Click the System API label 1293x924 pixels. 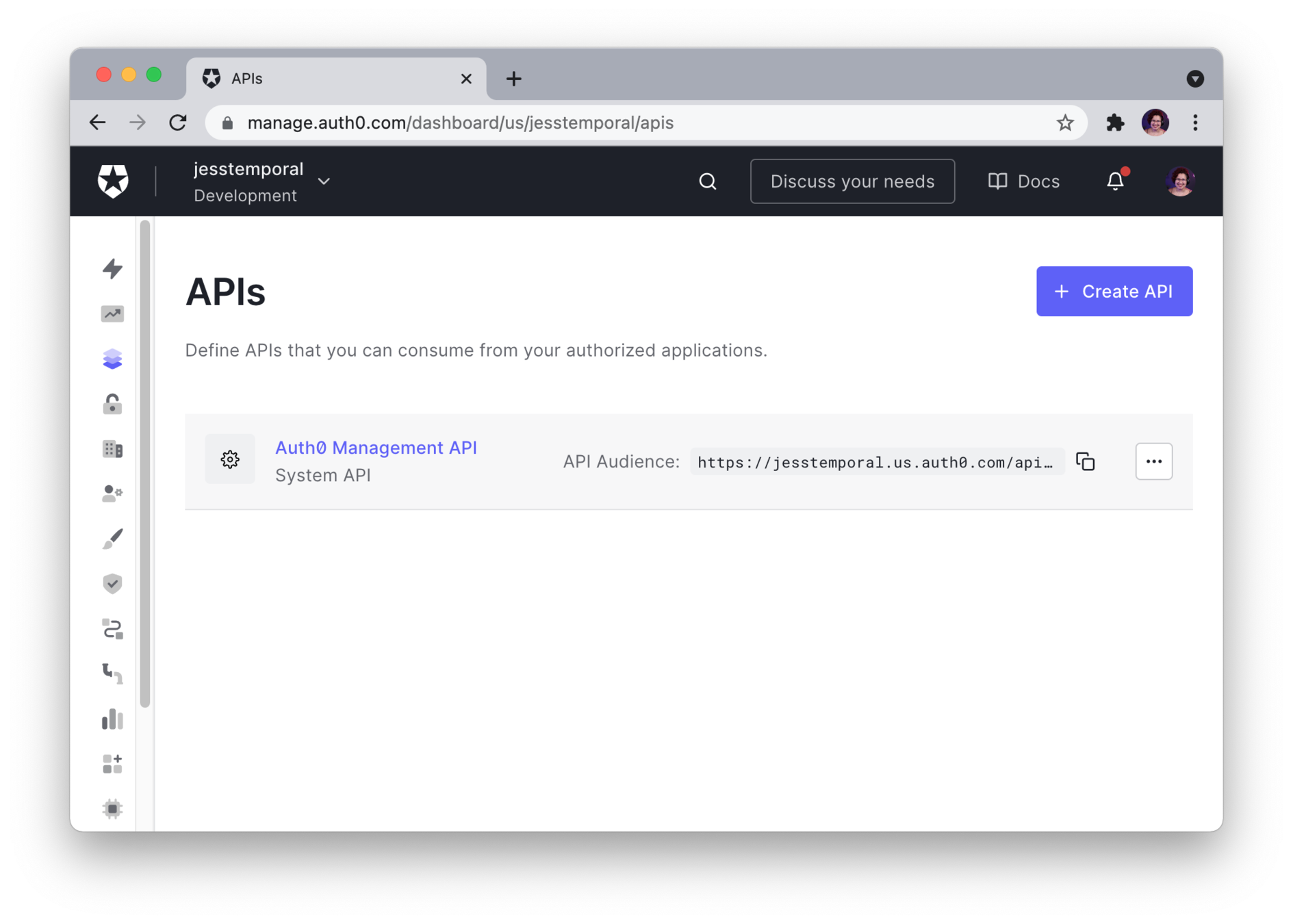[322, 475]
